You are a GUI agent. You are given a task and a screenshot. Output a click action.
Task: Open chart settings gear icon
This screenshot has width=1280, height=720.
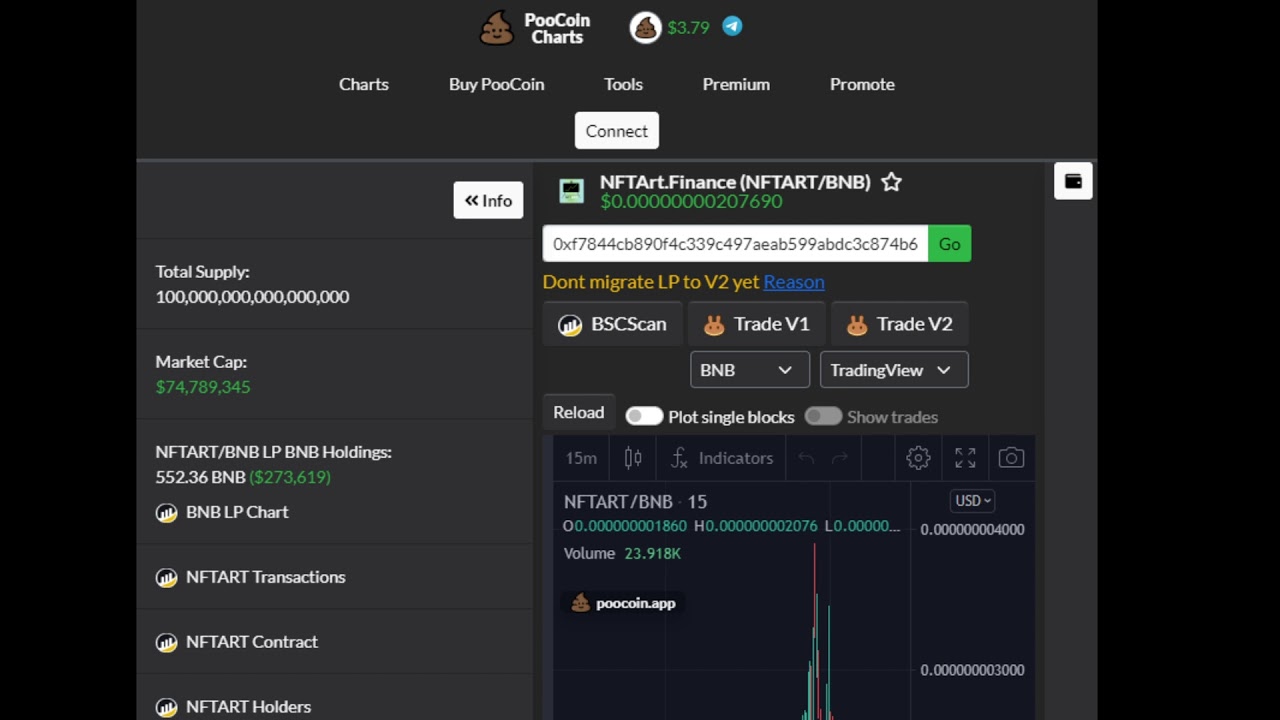pos(918,458)
